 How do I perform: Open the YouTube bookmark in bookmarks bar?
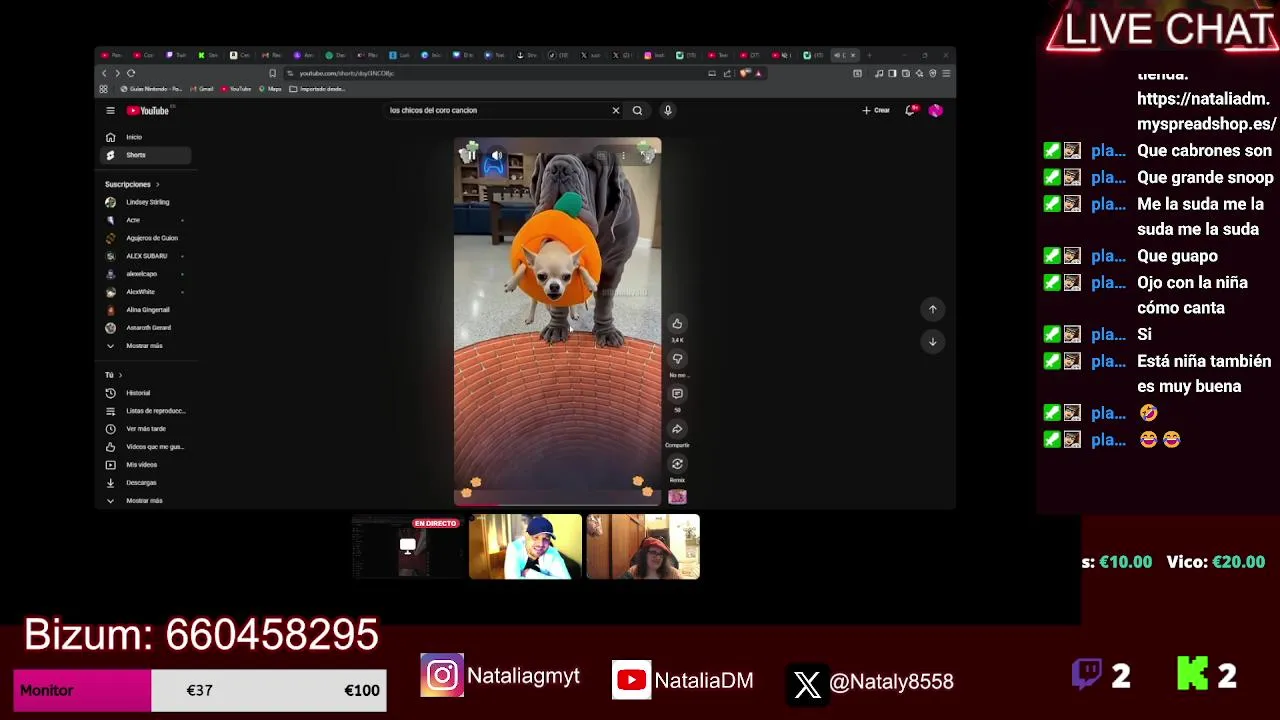pos(237,89)
